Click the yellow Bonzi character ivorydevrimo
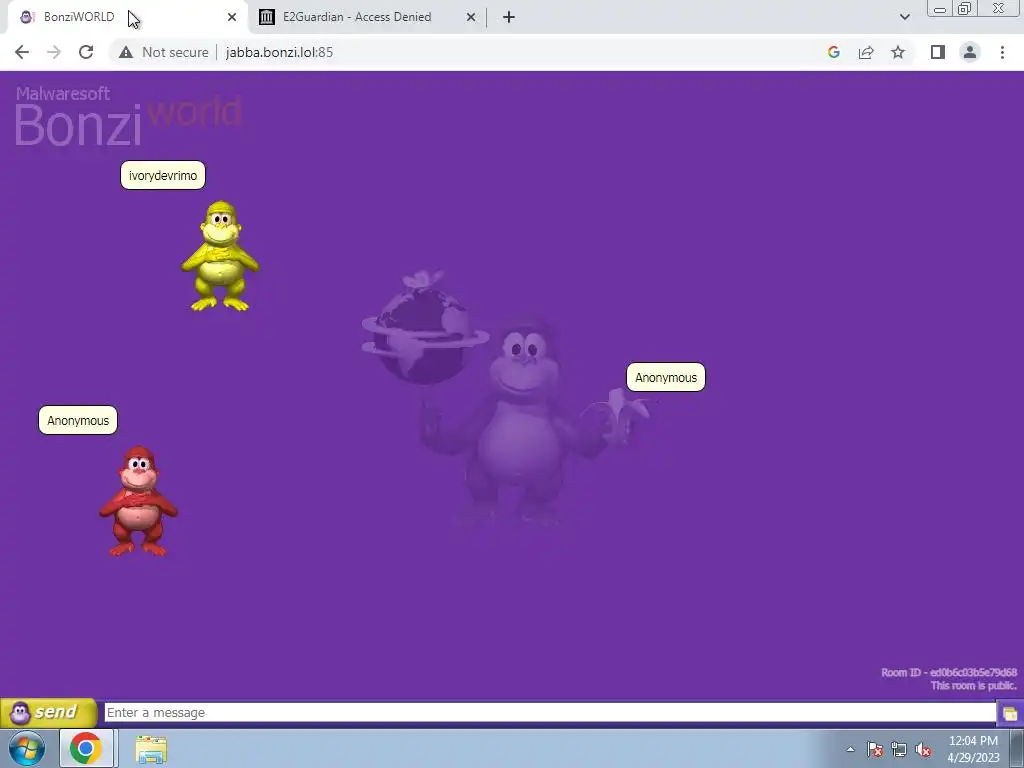The width and height of the screenshot is (1024, 768). coord(220,256)
